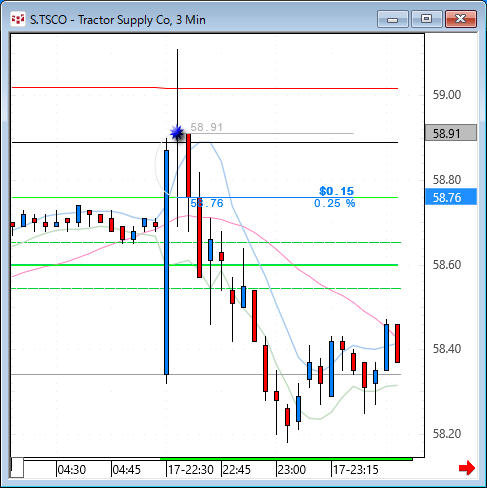
Task: Click the gray 58.91 text on chart
Action: pyautogui.click(x=206, y=127)
